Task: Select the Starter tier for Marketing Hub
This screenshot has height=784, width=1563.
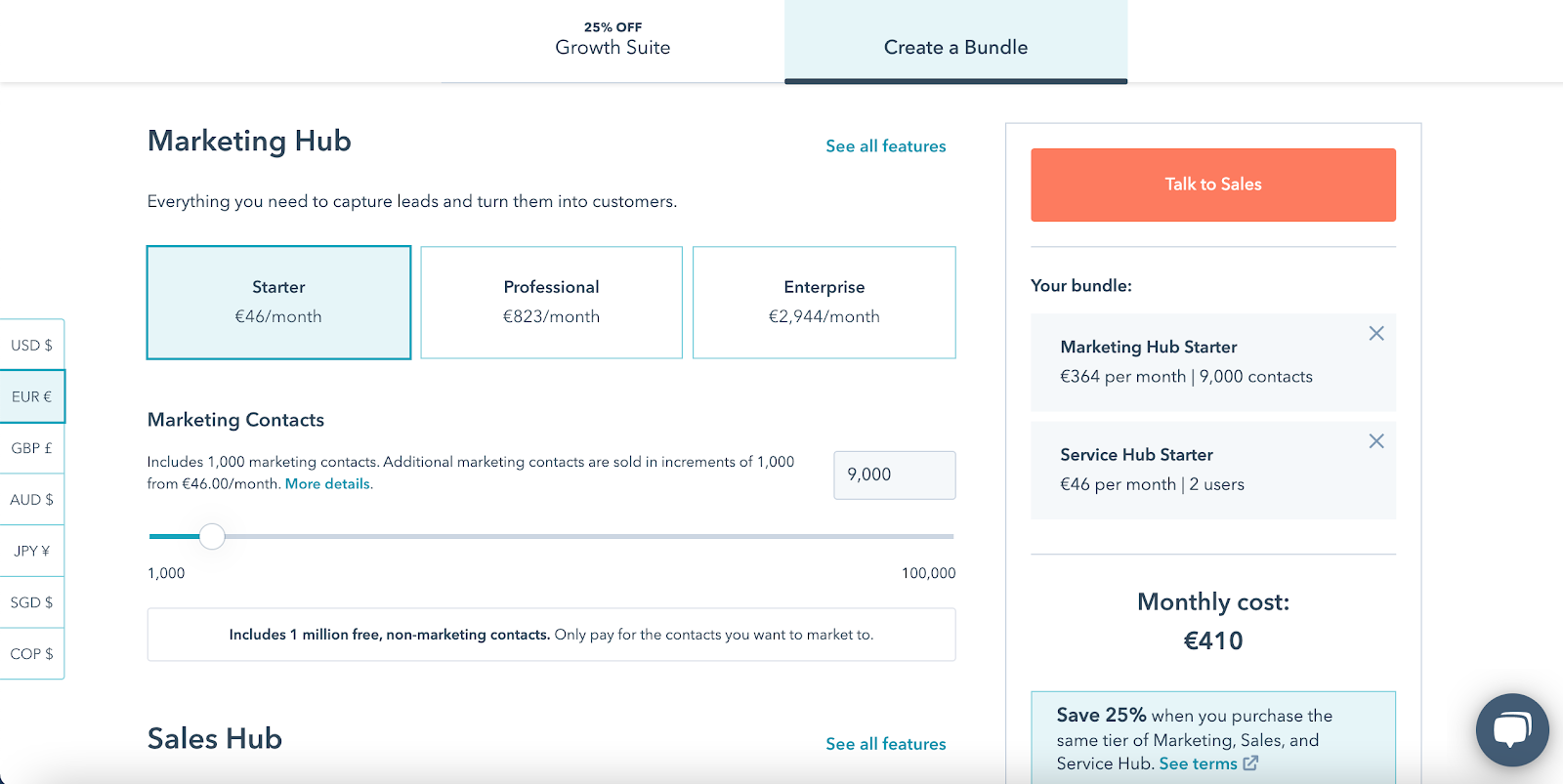Action: 278,302
